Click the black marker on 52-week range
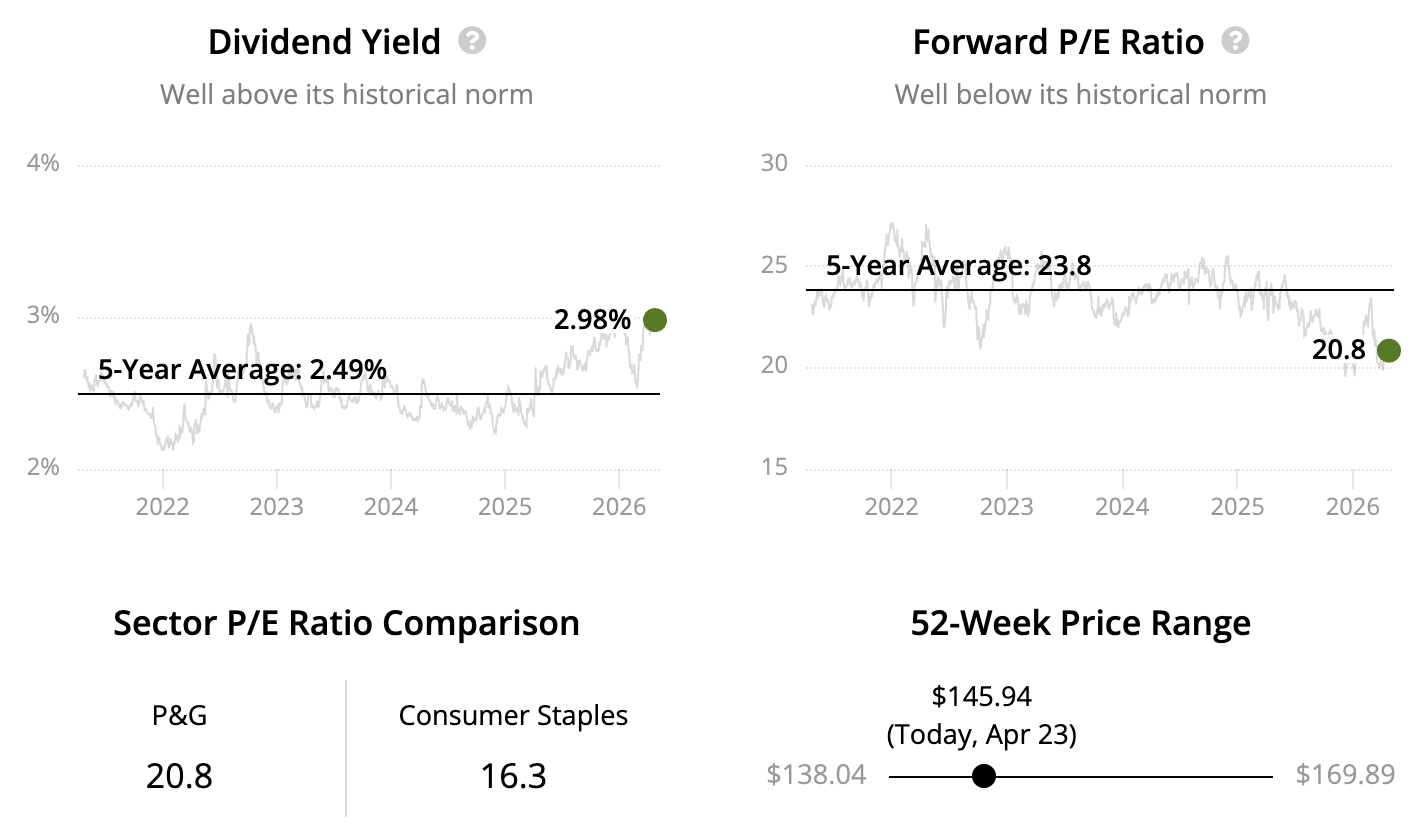Image resolution: width=1414 pixels, height=840 pixels. (984, 776)
